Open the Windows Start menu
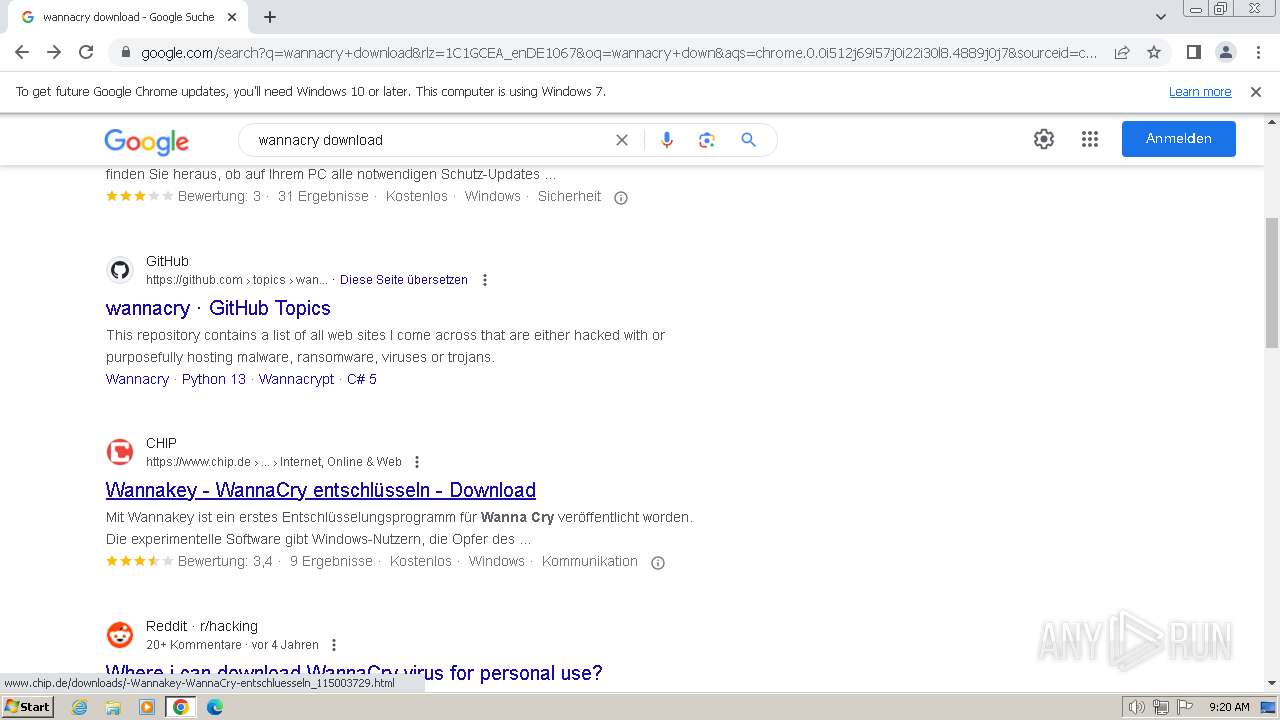The width and height of the screenshot is (1280, 720). pyautogui.click(x=27, y=707)
